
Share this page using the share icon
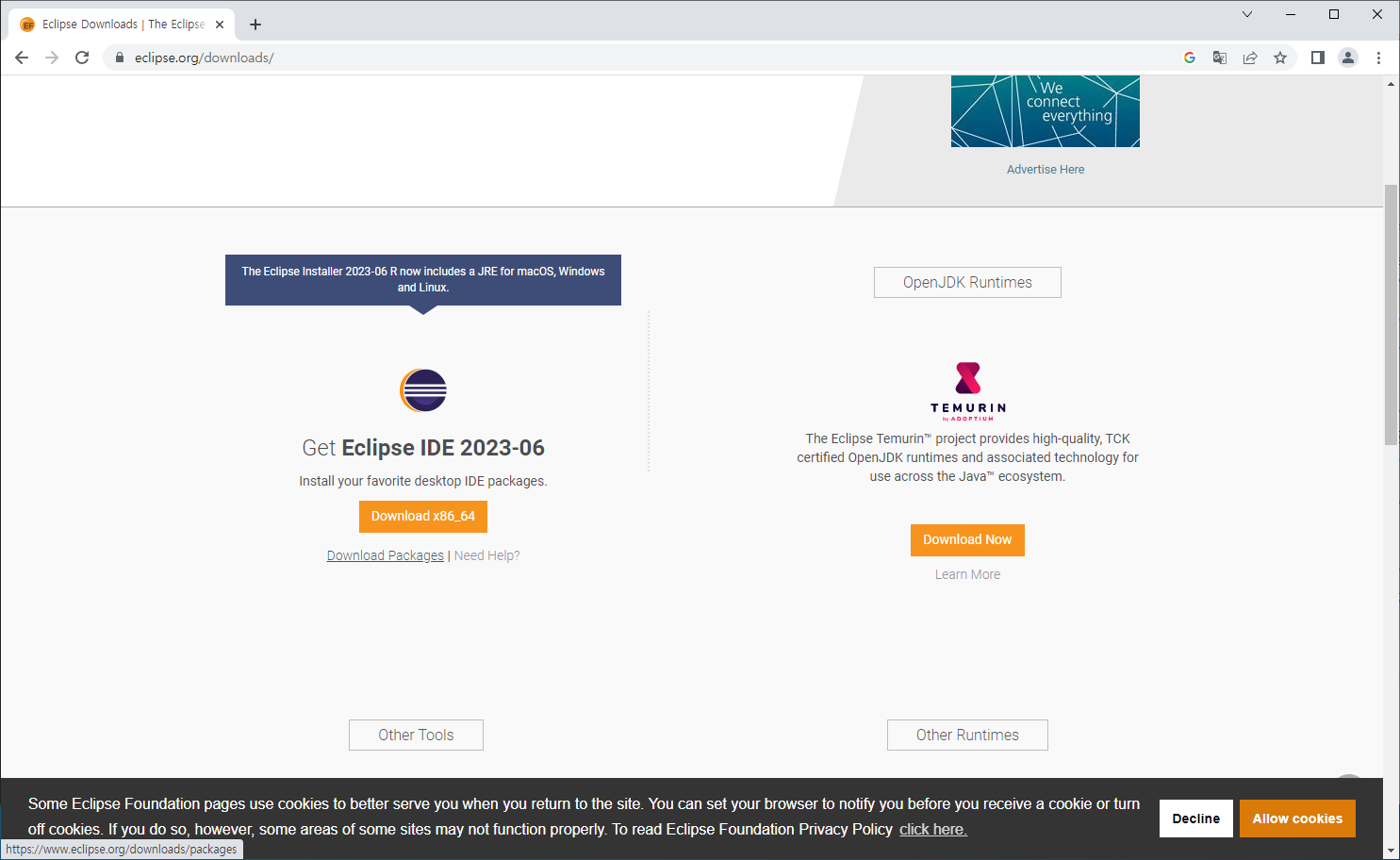point(1250,58)
